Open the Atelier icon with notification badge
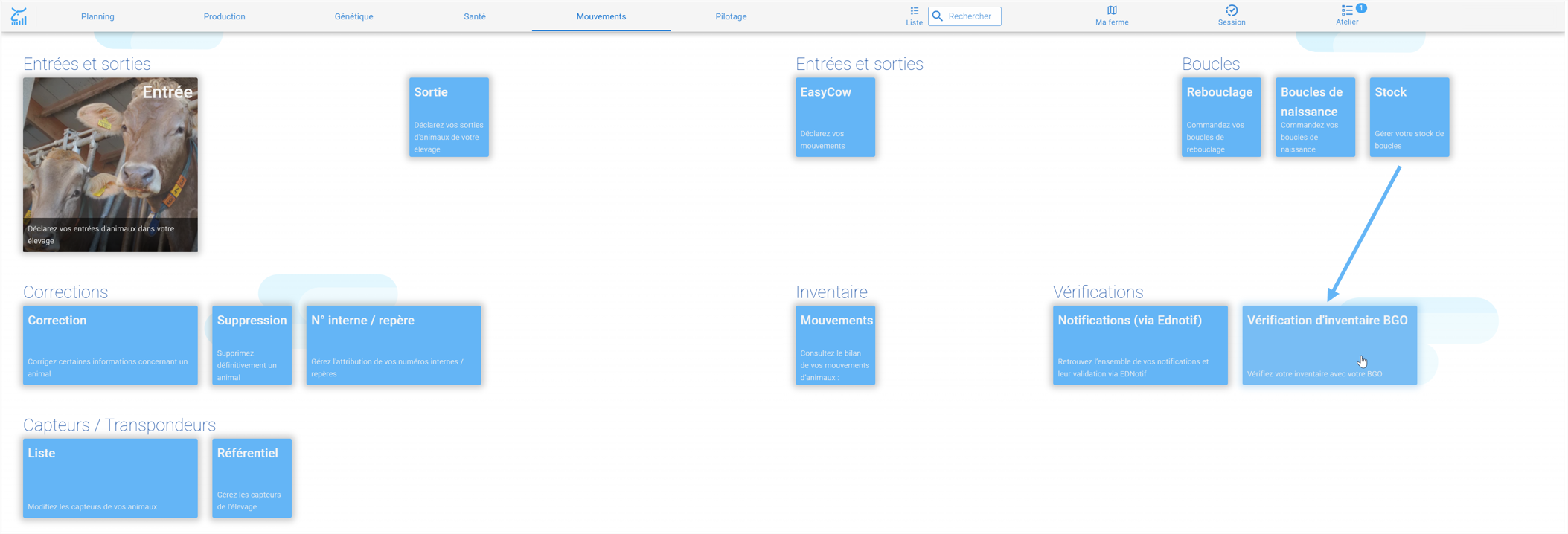Viewport: 1568px width, 534px height. (x=1348, y=15)
